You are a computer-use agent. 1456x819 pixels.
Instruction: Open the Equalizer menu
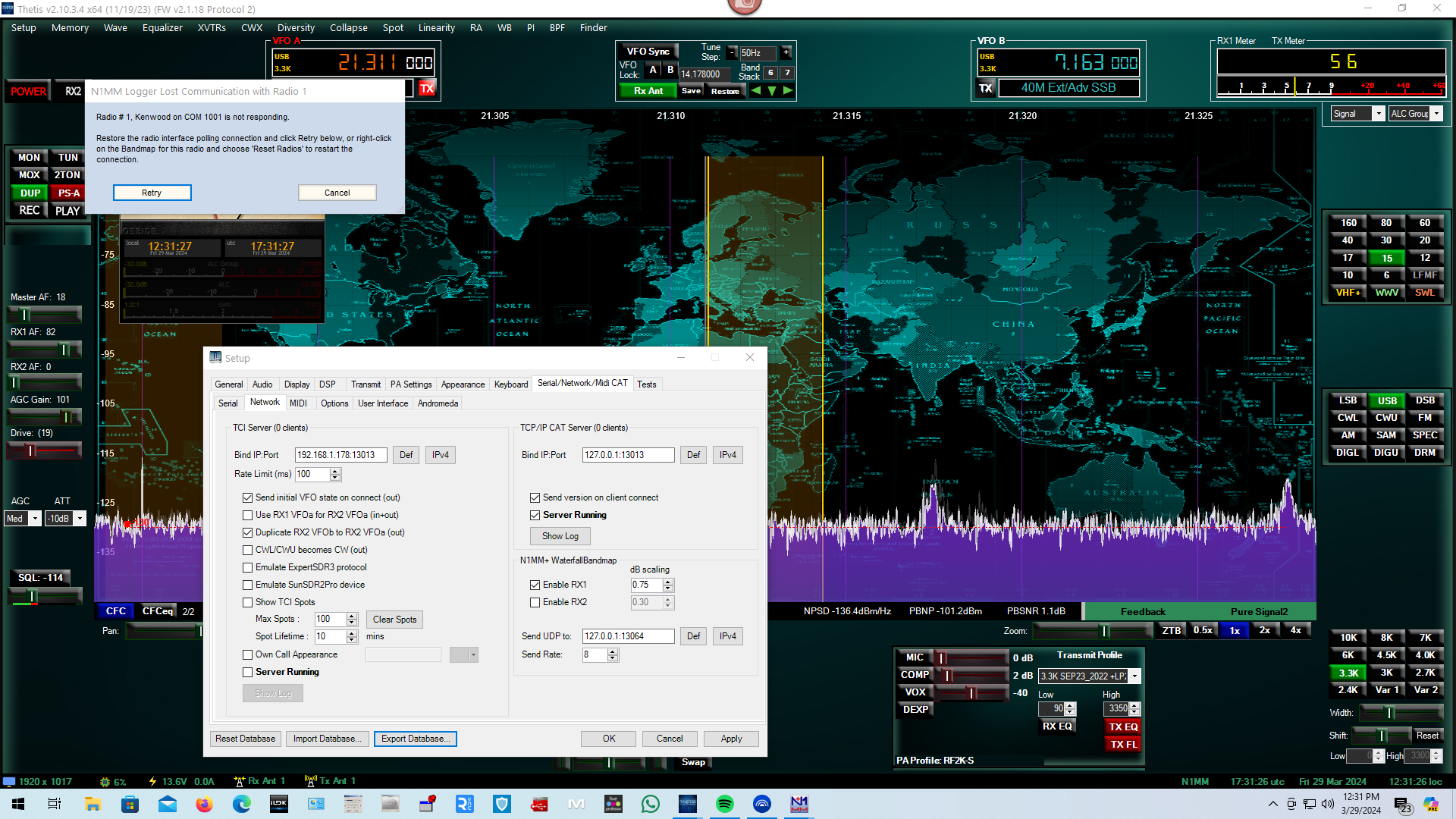point(162,28)
